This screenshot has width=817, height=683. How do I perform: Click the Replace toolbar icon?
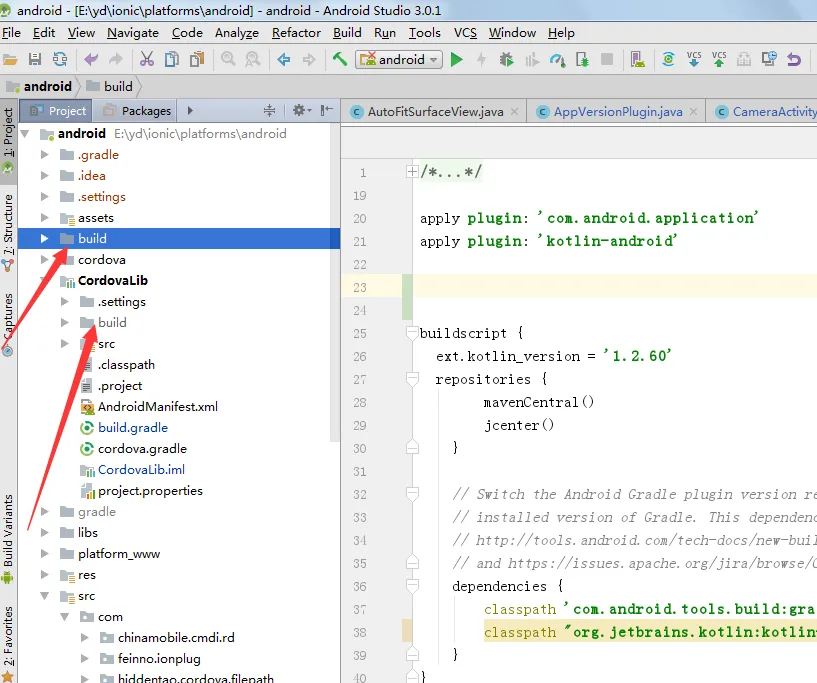pos(253,59)
